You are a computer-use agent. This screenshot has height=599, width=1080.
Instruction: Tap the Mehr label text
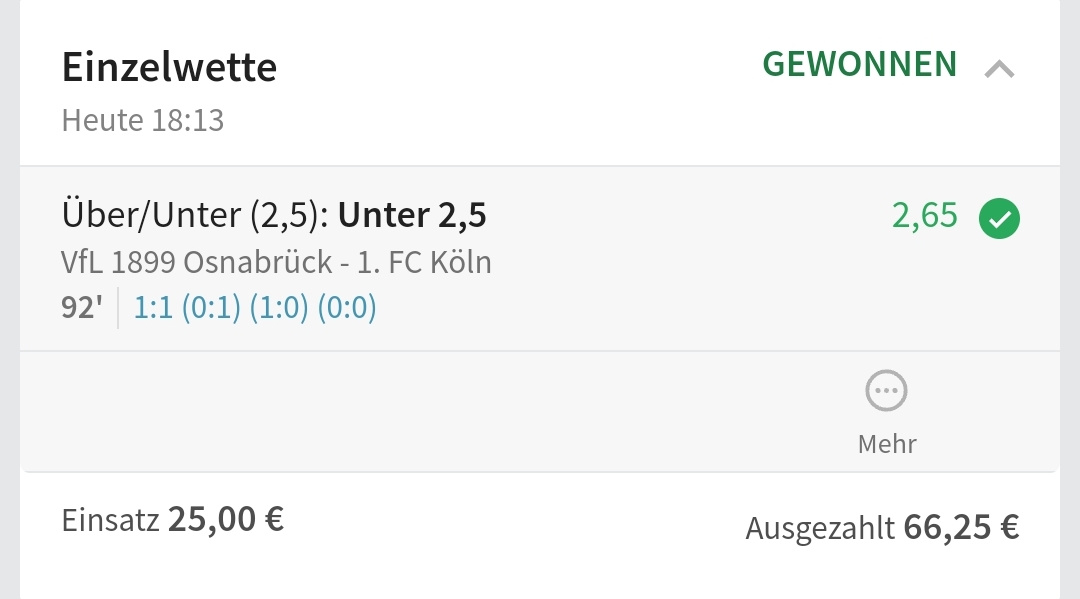(886, 443)
